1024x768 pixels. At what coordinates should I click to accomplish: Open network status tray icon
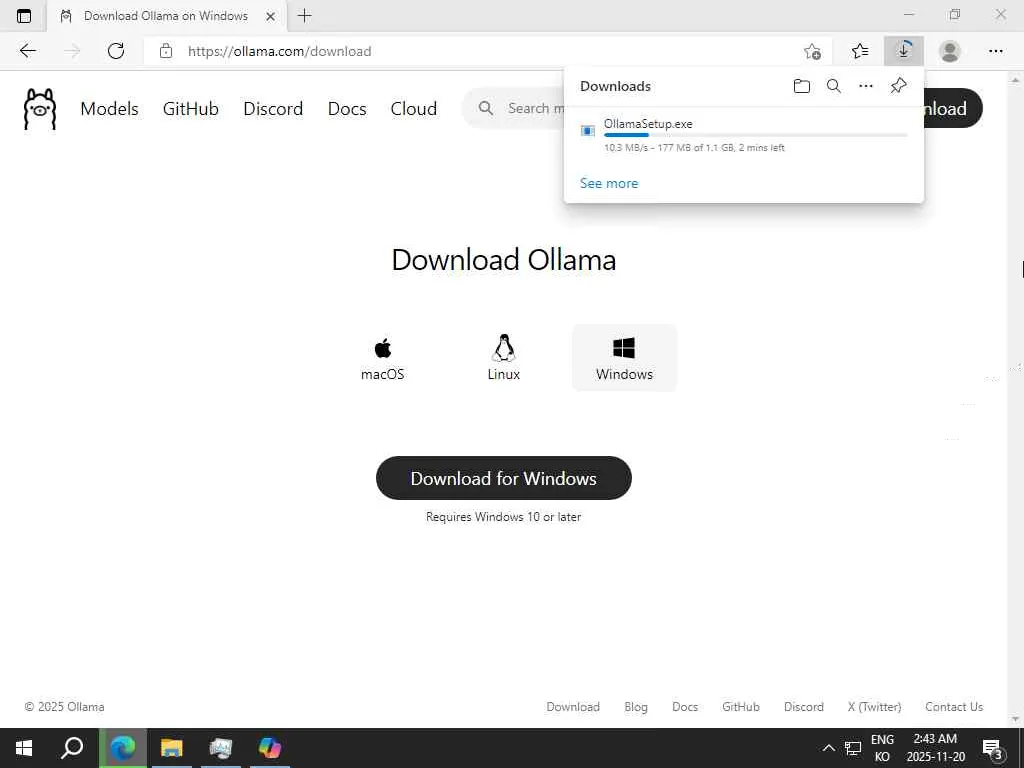[x=853, y=748]
